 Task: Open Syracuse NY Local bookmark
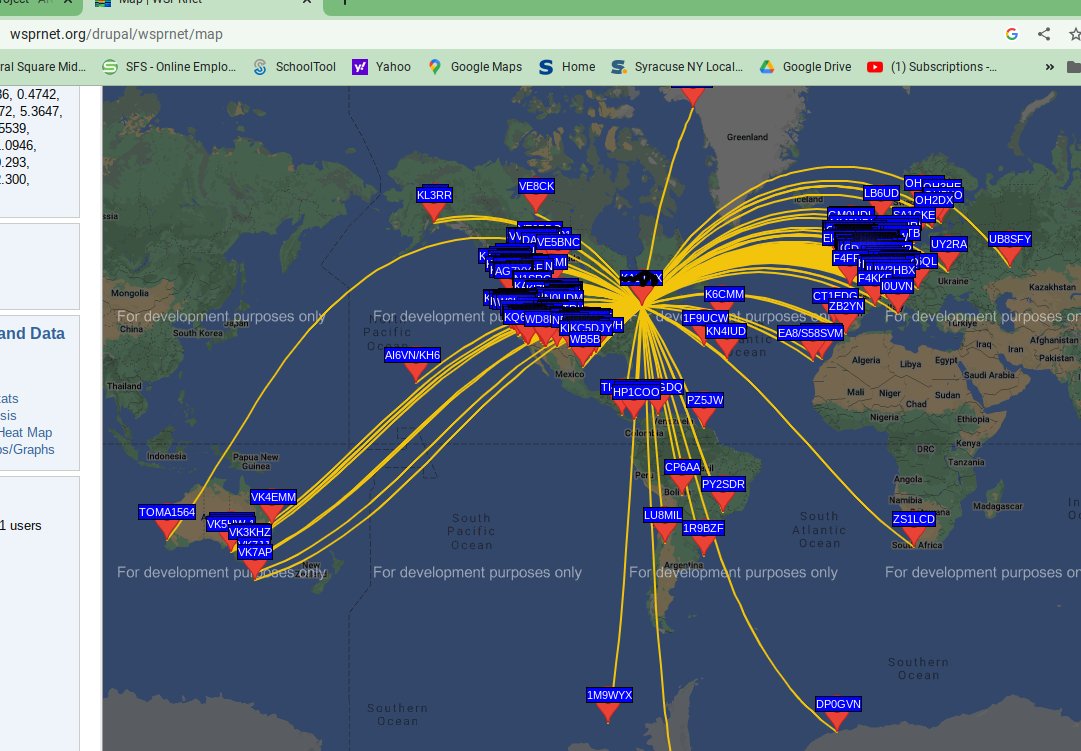677,67
